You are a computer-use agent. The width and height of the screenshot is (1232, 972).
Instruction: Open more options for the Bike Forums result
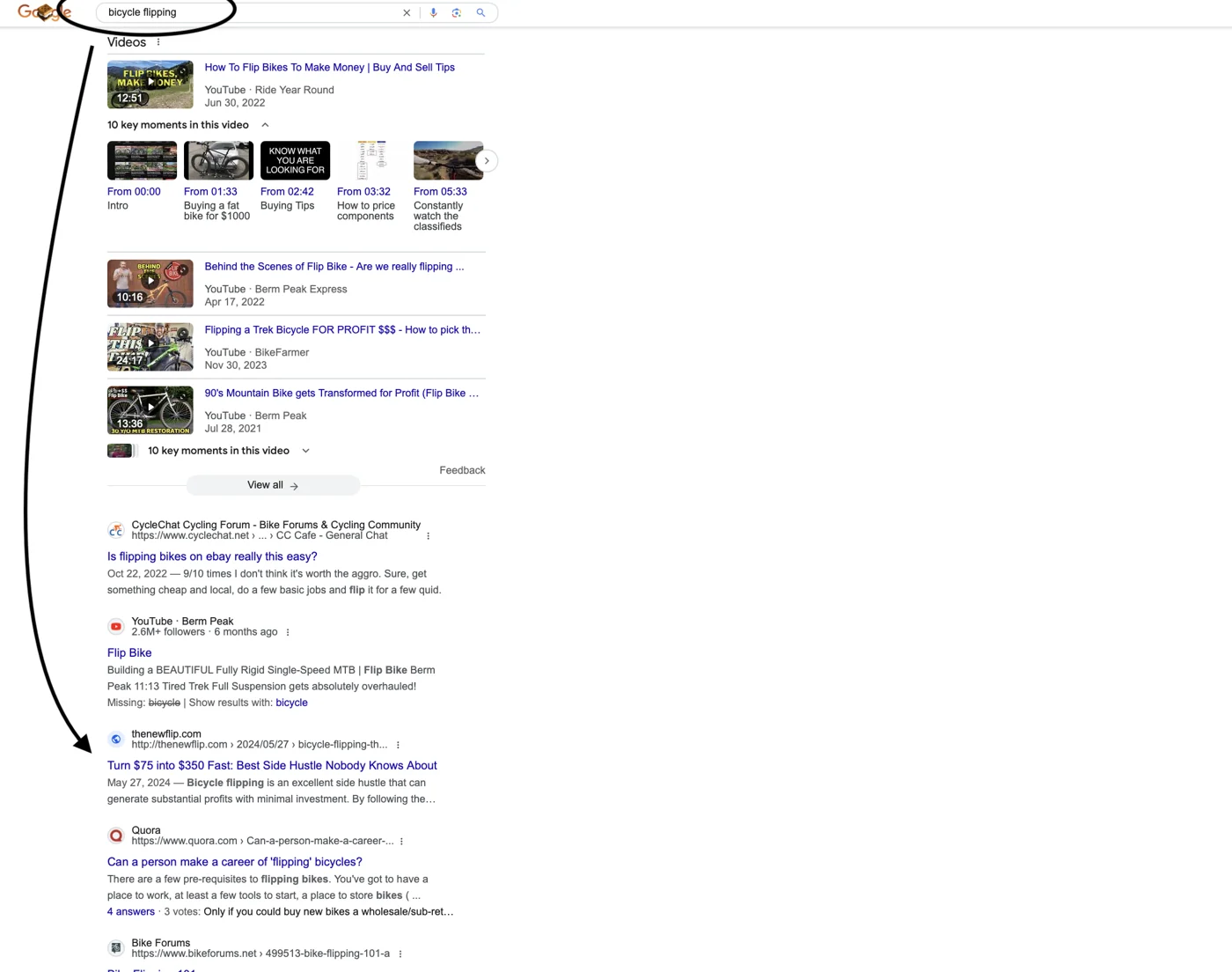point(400,954)
